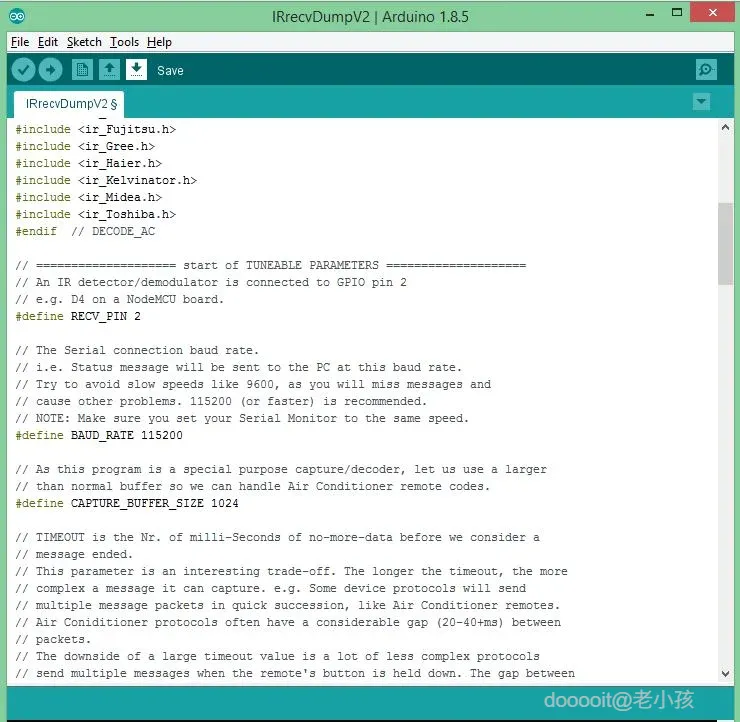
Task: Click the comment starting 'i.e. Status message will be sent'
Action: coord(238,367)
